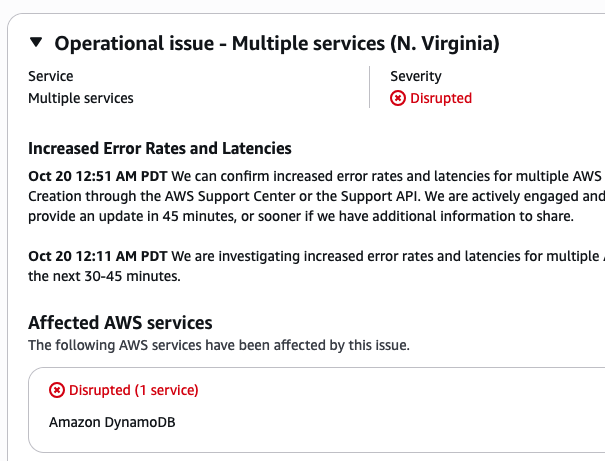Click the Disrupted severity status text
The height and width of the screenshot is (461, 605).
point(440,98)
